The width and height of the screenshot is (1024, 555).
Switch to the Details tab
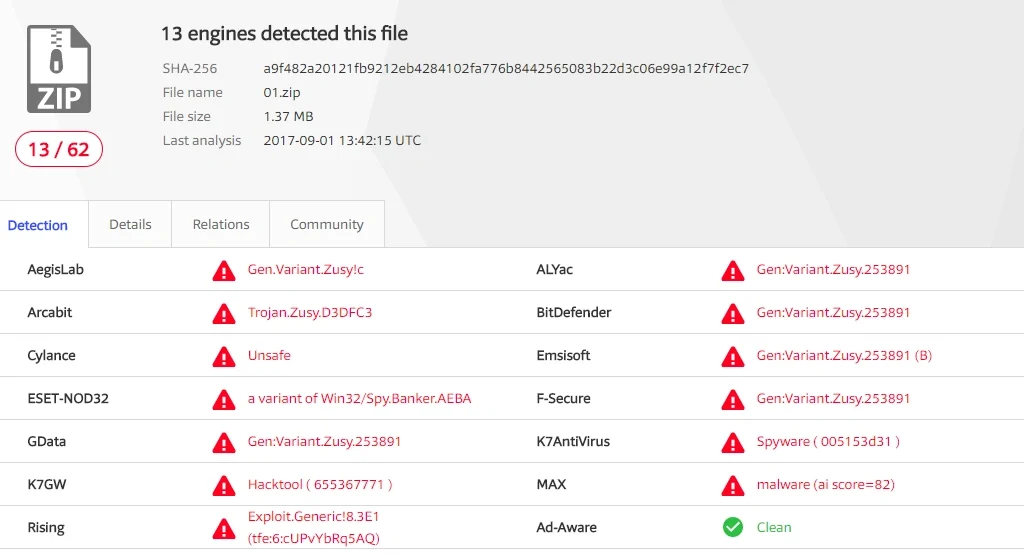click(130, 224)
